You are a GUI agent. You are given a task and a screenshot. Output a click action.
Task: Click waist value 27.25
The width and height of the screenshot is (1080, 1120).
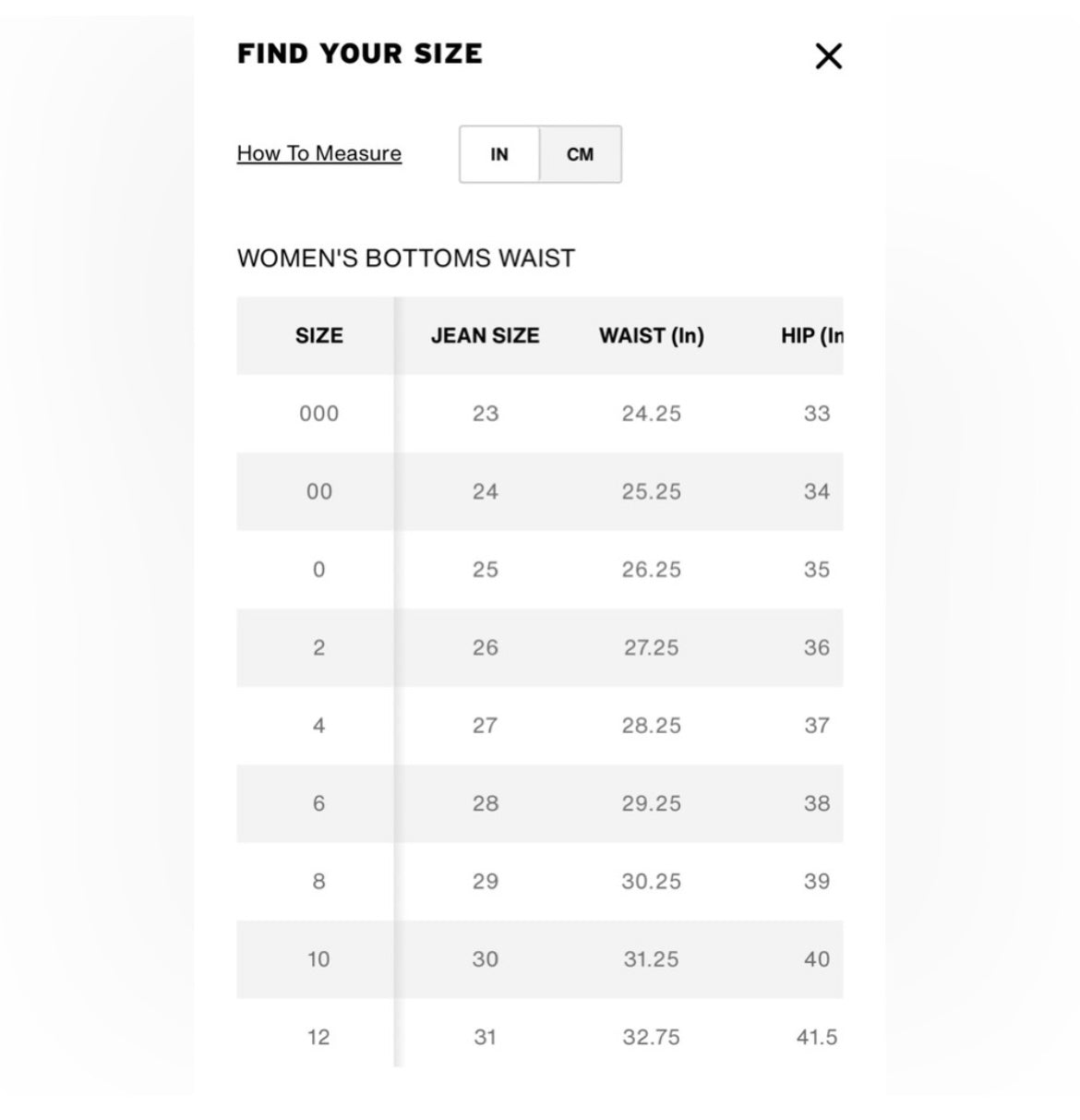click(651, 647)
